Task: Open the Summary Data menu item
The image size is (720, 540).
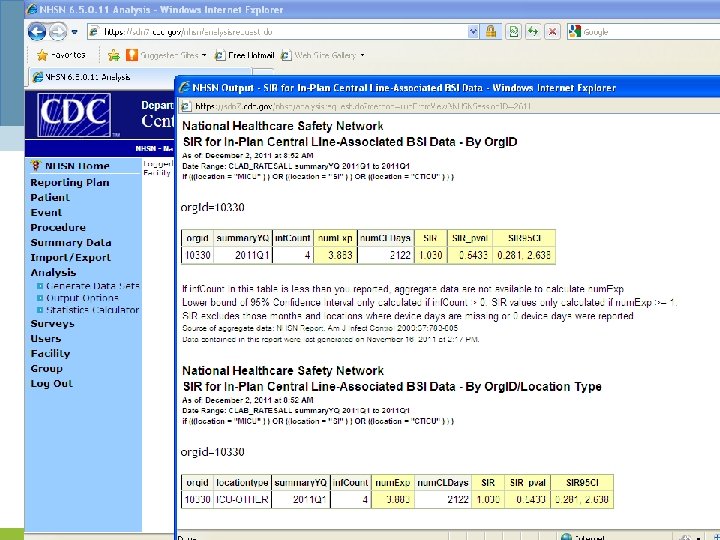Action: (71, 243)
